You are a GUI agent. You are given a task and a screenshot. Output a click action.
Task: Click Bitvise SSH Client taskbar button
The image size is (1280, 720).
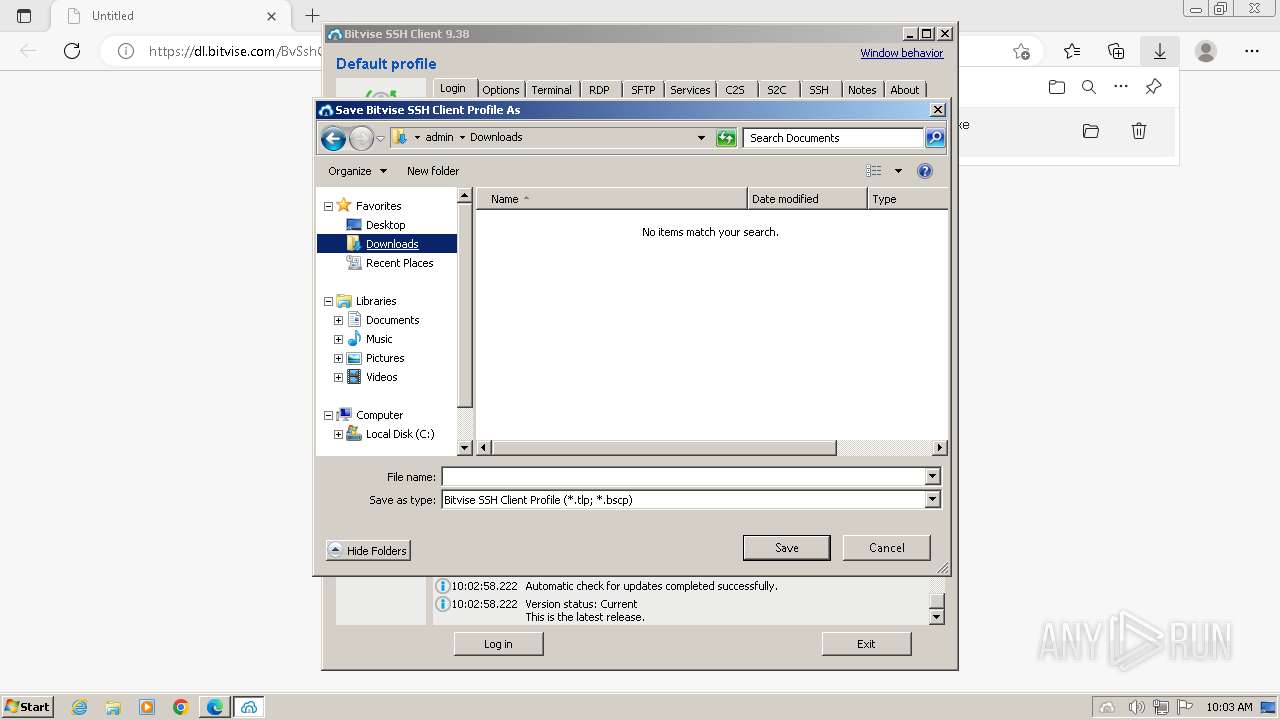[x=249, y=707]
